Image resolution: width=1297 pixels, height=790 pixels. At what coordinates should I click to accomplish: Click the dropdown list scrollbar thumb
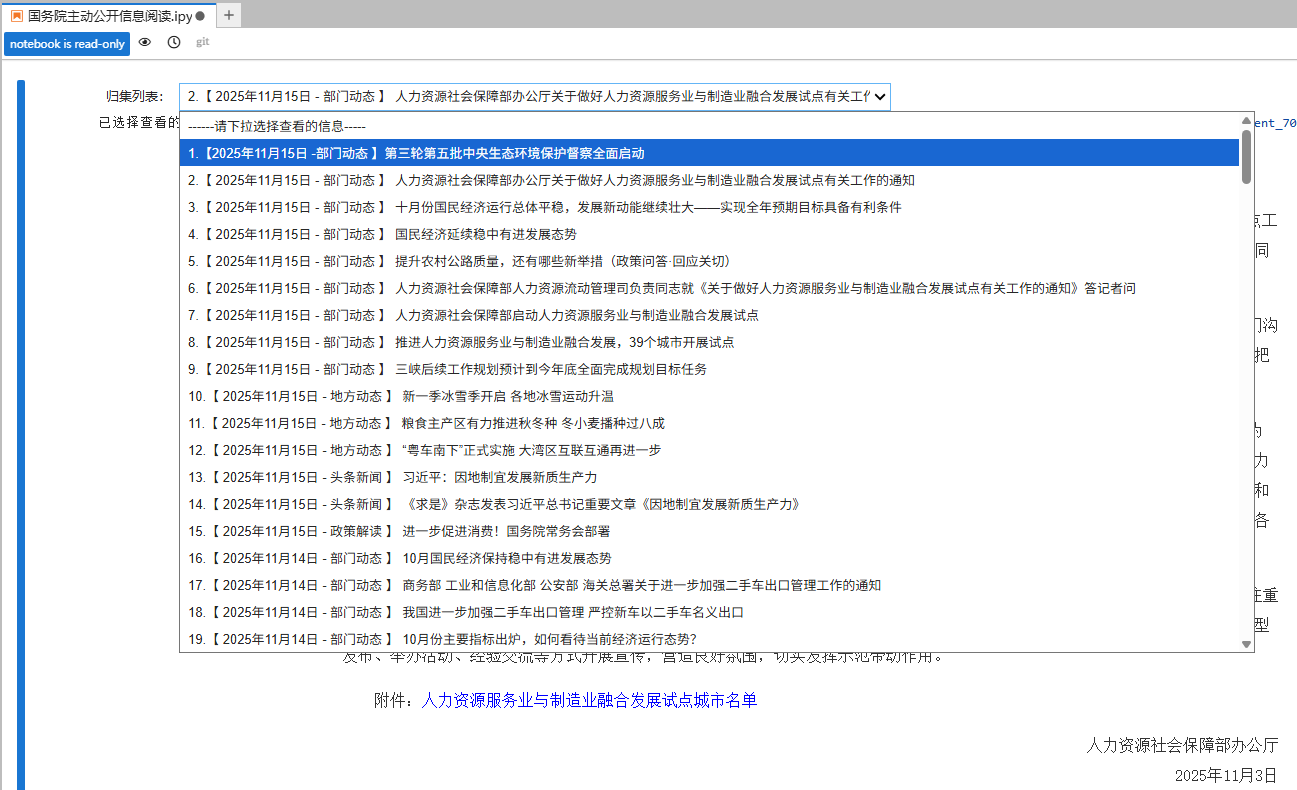pyautogui.click(x=1246, y=156)
